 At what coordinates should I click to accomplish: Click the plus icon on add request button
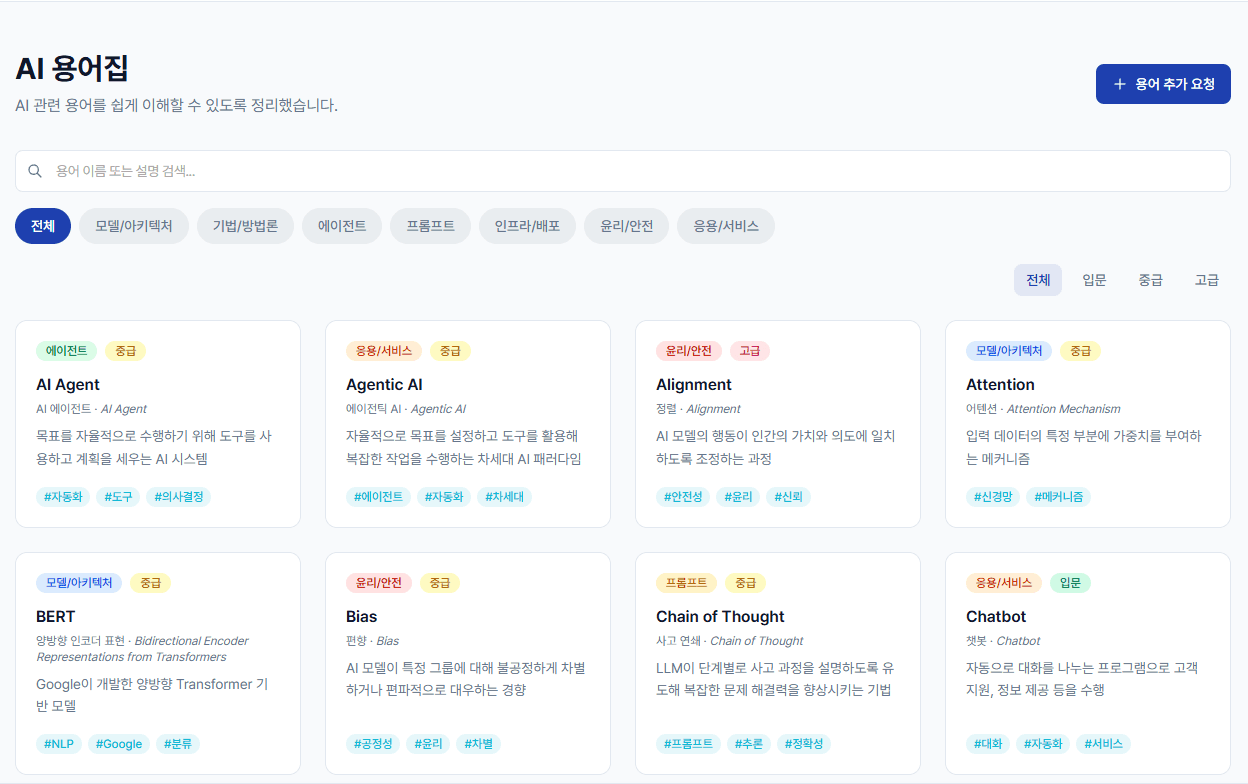point(1120,84)
